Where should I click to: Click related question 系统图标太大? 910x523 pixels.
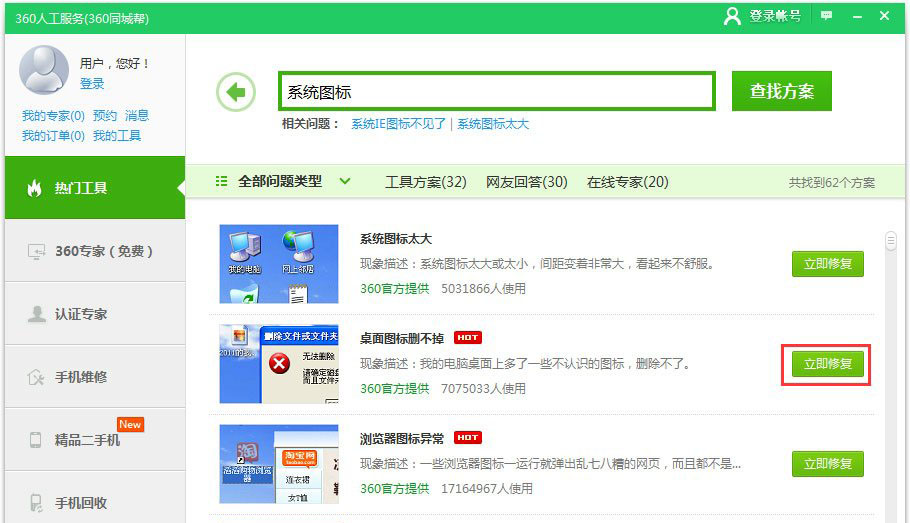tap(493, 124)
